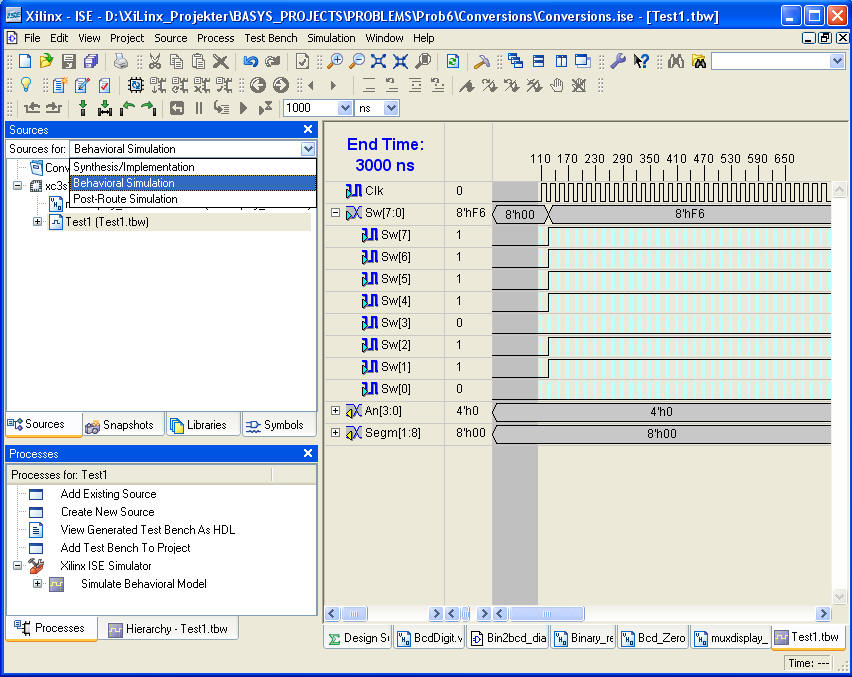
Task: Expand the Segm[1:8] bus signal
Action: coord(335,432)
